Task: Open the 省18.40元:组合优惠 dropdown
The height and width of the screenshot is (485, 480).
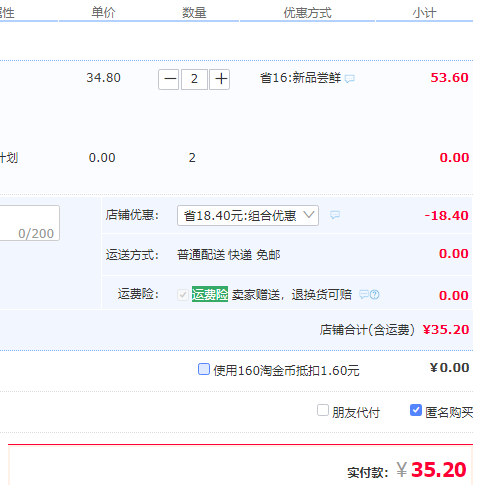Action: pos(248,216)
